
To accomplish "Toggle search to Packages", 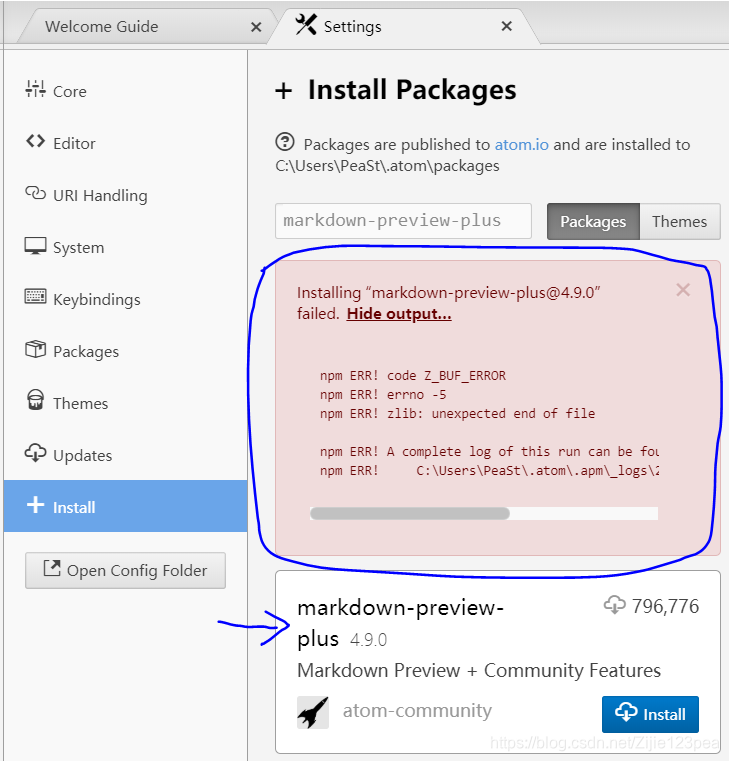I will click(x=593, y=221).
